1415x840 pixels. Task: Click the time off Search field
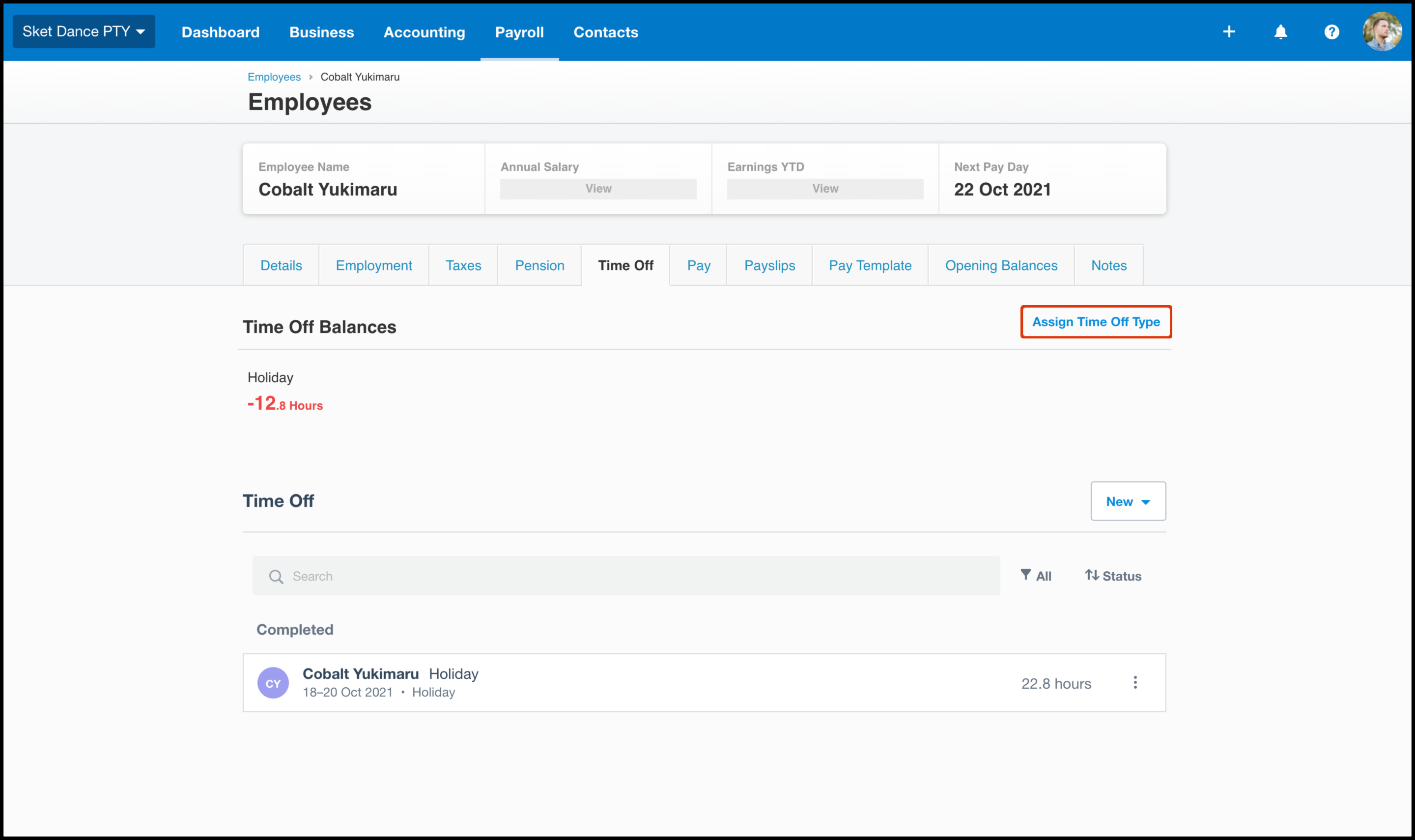(x=625, y=576)
